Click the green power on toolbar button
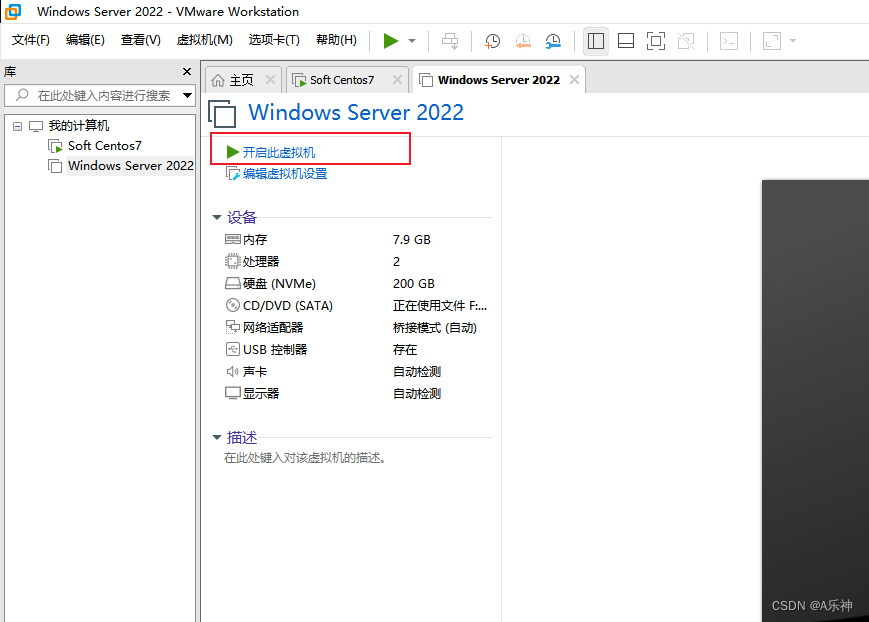Image resolution: width=869 pixels, height=622 pixels. pos(391,40)
